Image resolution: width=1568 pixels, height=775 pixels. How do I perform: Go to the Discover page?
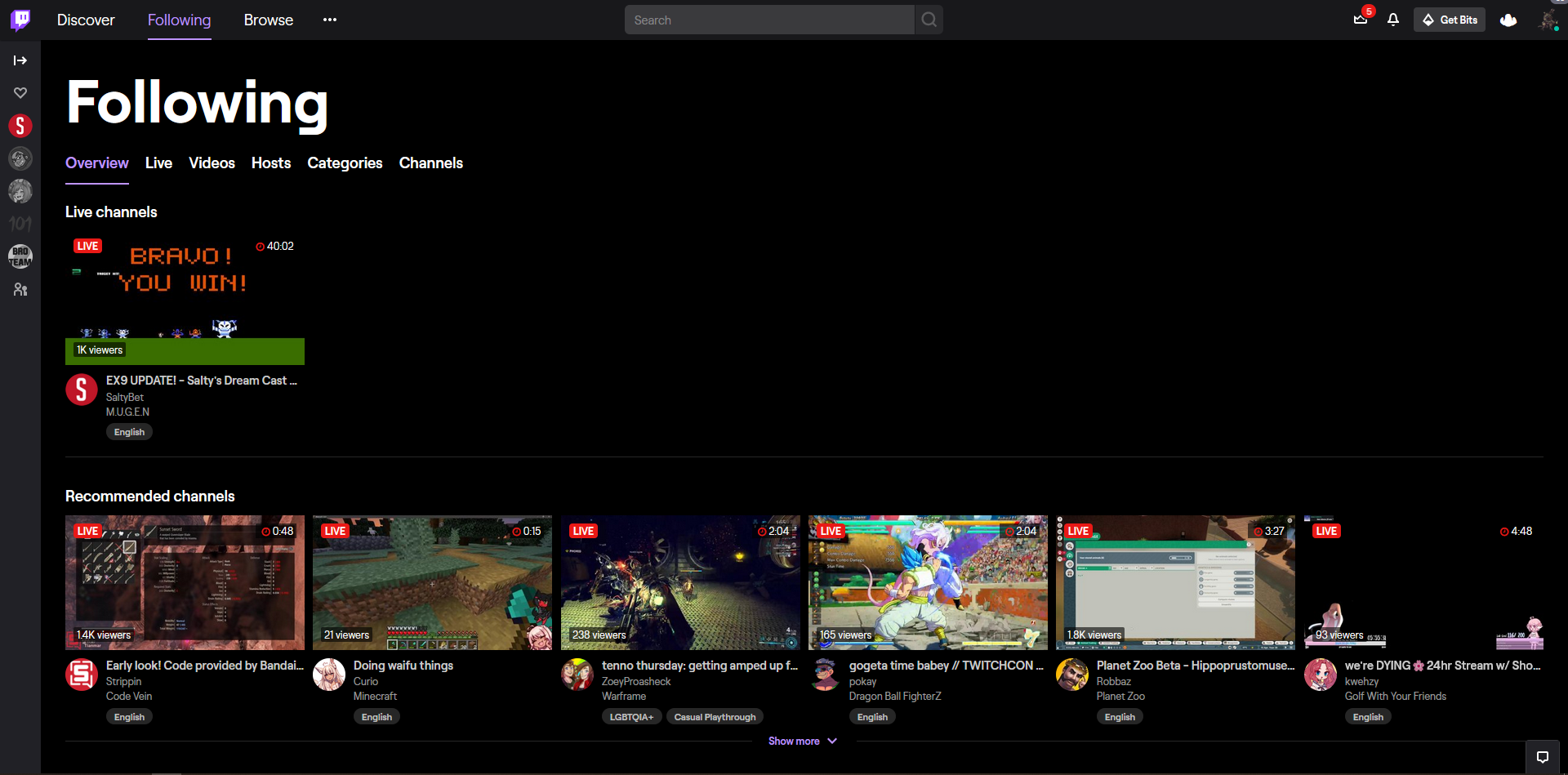(x=86, y=20)
